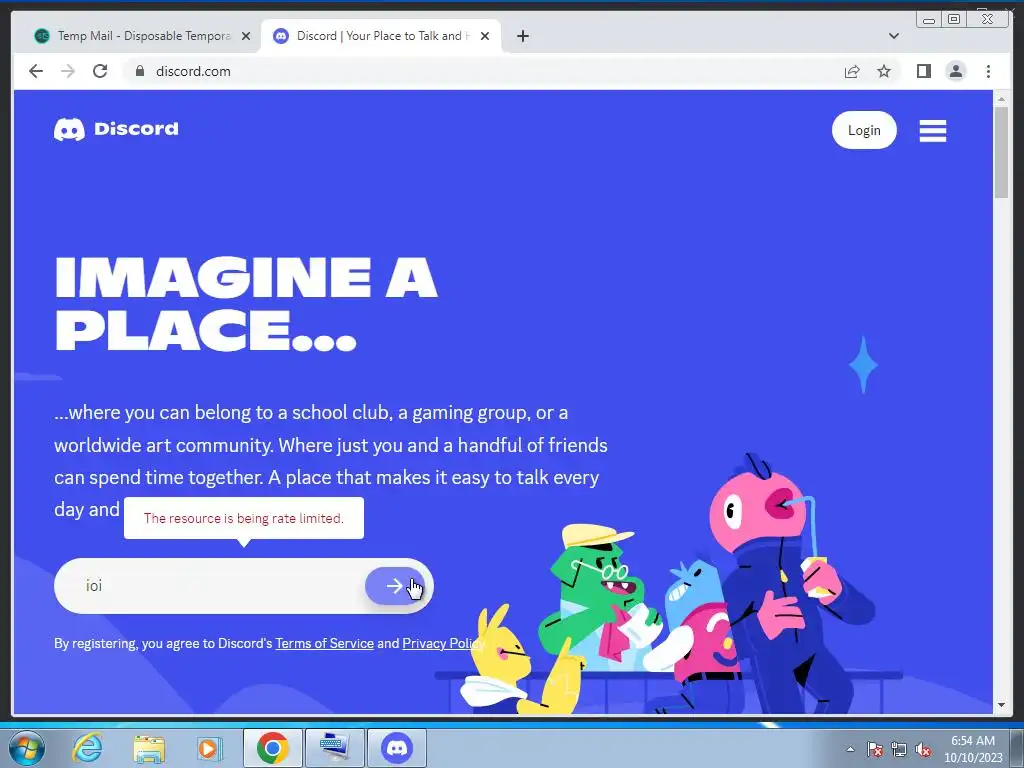View site info via padlock icon
Viewport: 1024px width, 768px height.
point(139,71)
